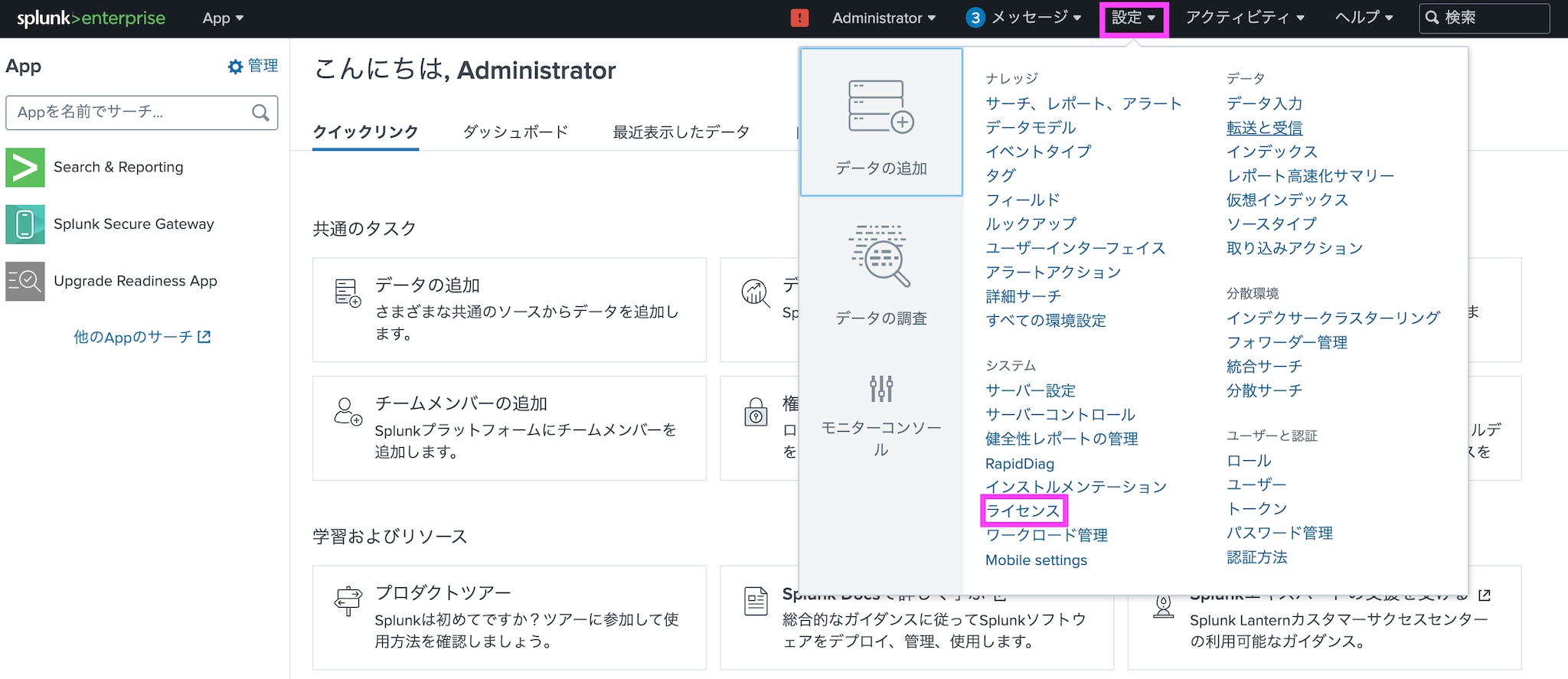Click the モニターコンソール sliders icon
Viewport: 1568px width, 679px height.
pos(881,388)
